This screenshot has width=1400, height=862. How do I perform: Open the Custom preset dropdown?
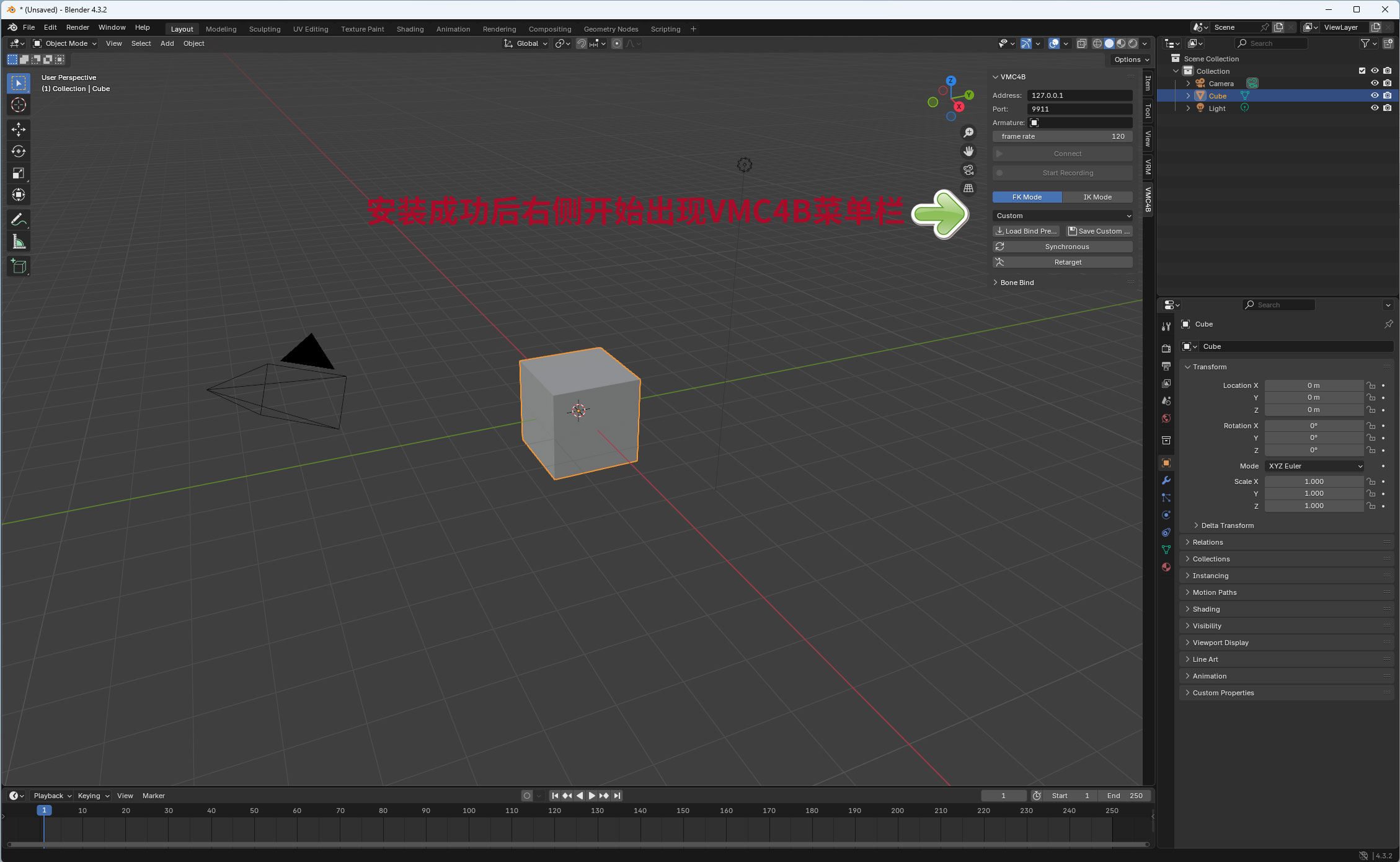tap(1063, 216)
